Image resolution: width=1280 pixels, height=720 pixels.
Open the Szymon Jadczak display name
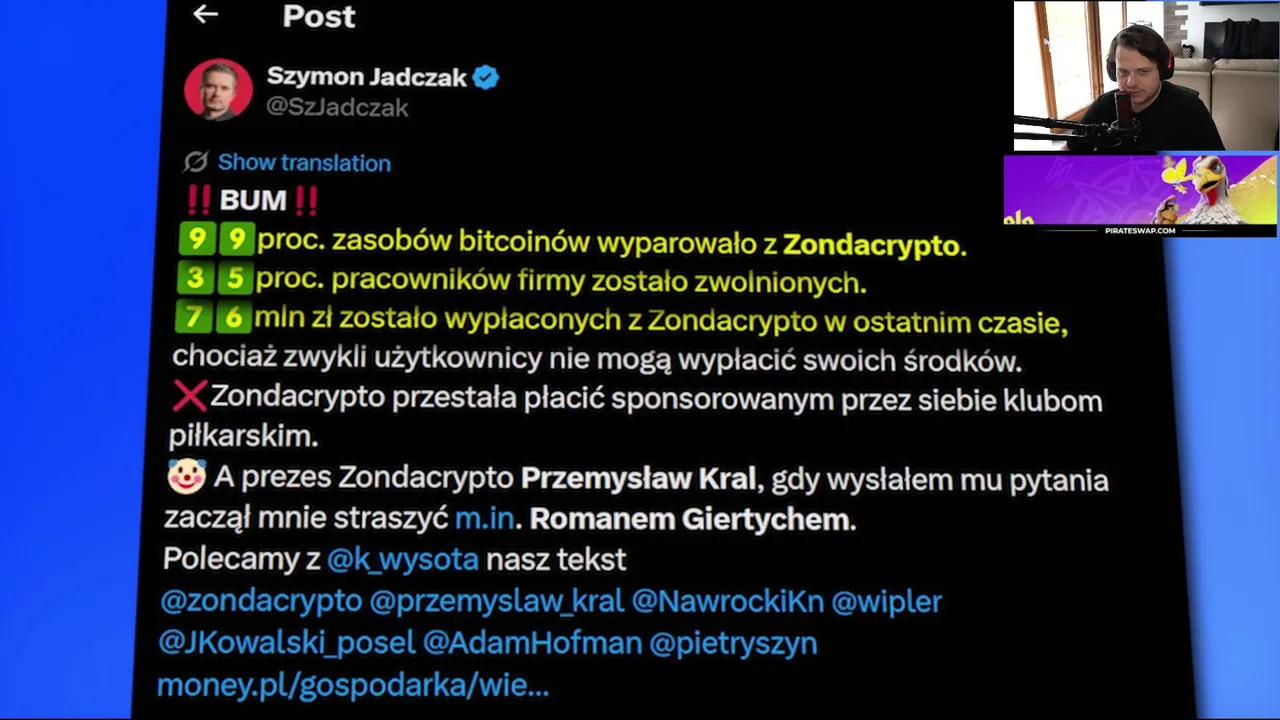(x=366, y=77)
